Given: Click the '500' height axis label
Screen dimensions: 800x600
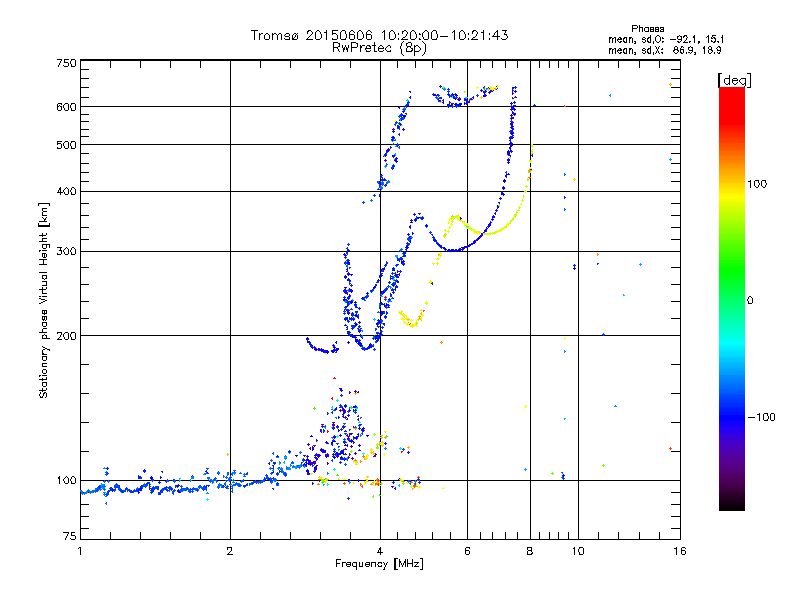Looking at the screenshot, I should click(x=66, y=145).
